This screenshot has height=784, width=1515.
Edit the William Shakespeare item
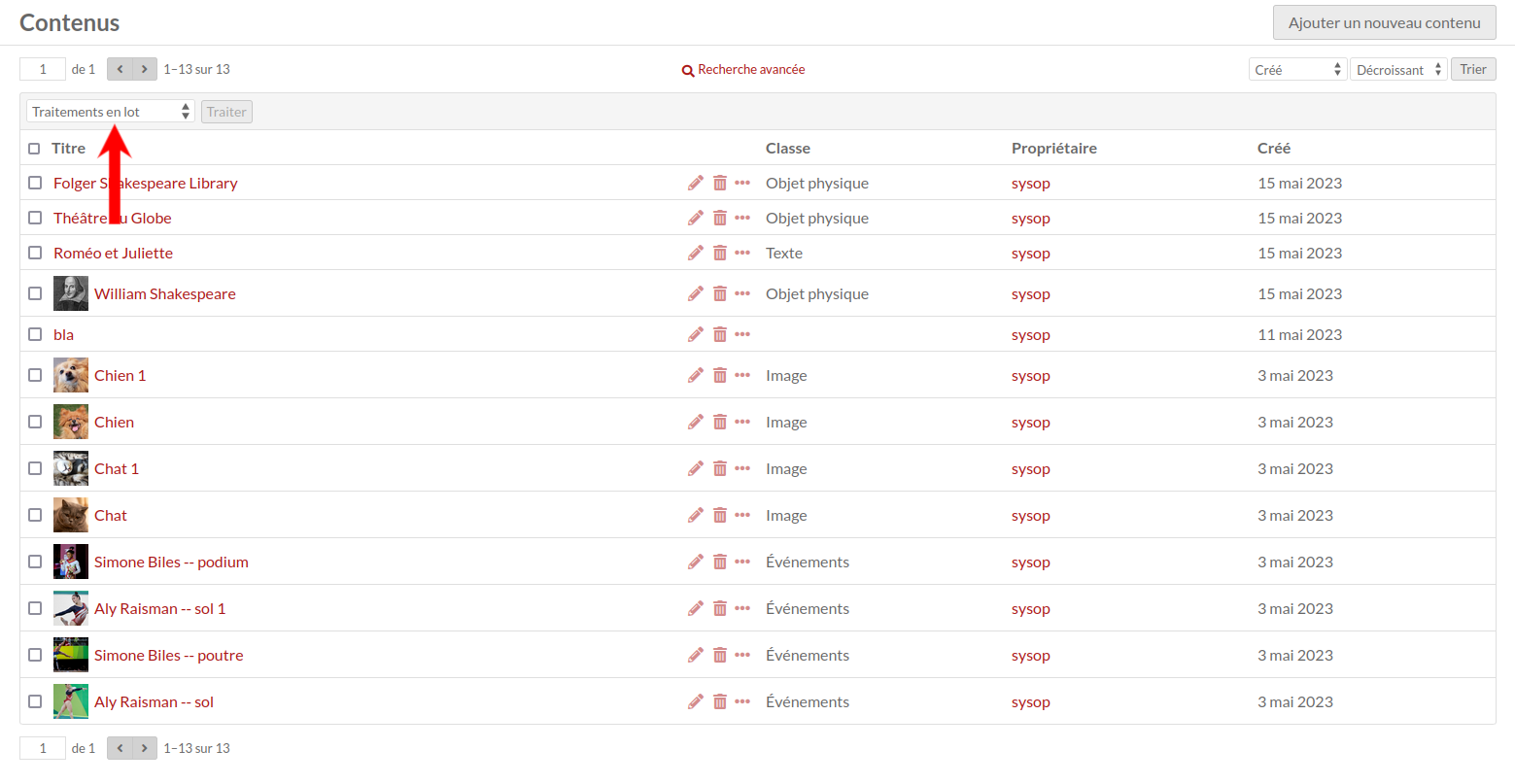pyautogui.click(x=696, y=293)
